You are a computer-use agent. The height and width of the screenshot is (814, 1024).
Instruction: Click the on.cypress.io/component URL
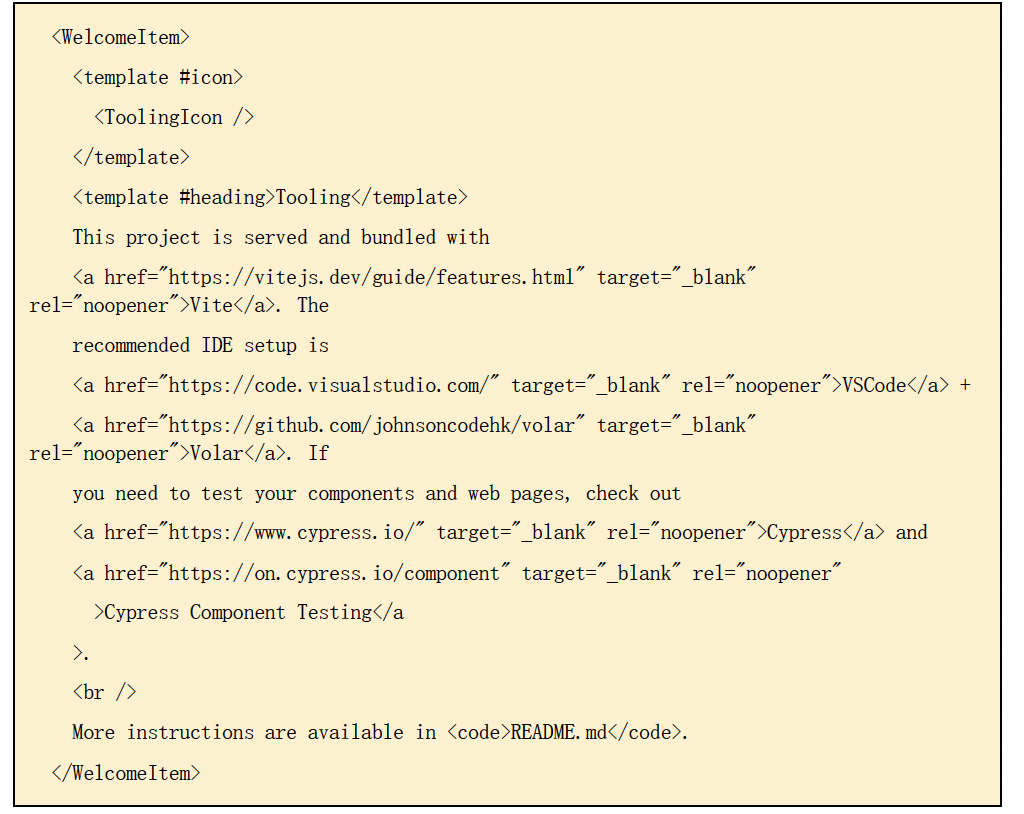(x=339, y=573)
